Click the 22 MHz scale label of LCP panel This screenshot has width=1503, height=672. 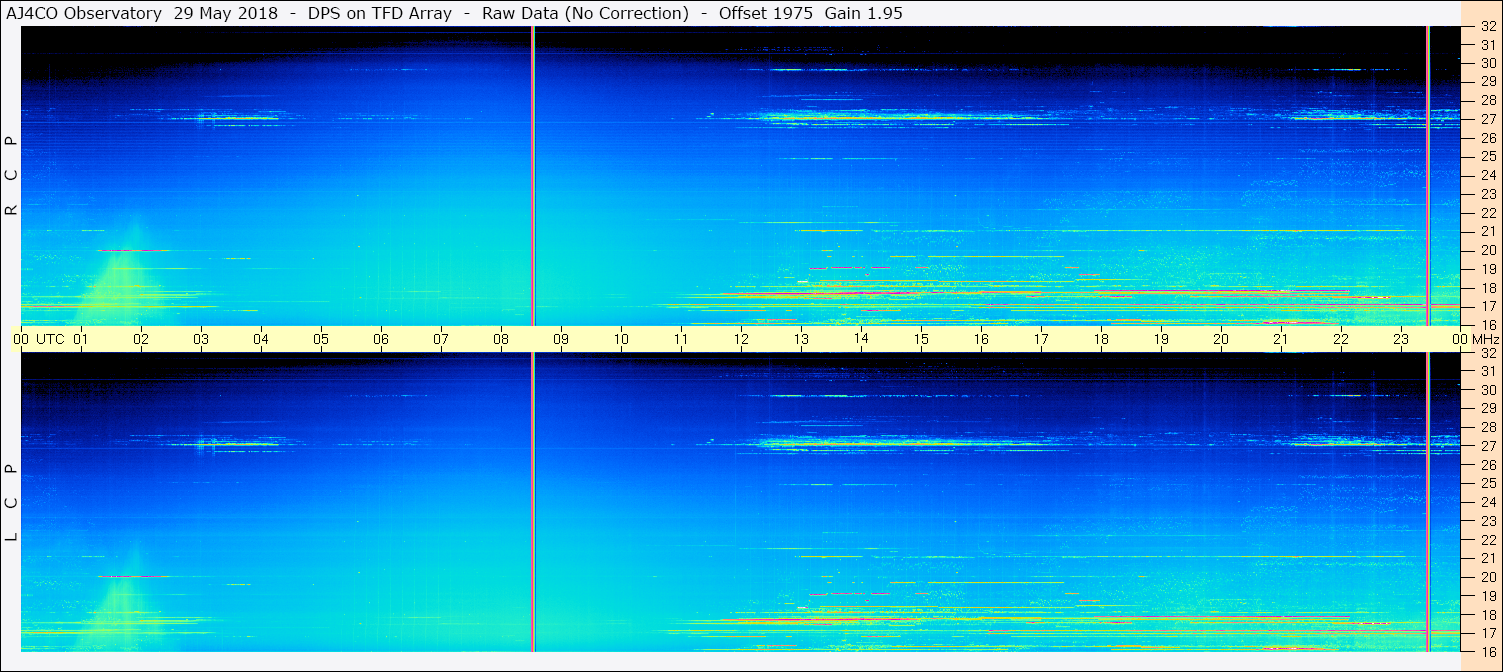(x=1488, y=540)
